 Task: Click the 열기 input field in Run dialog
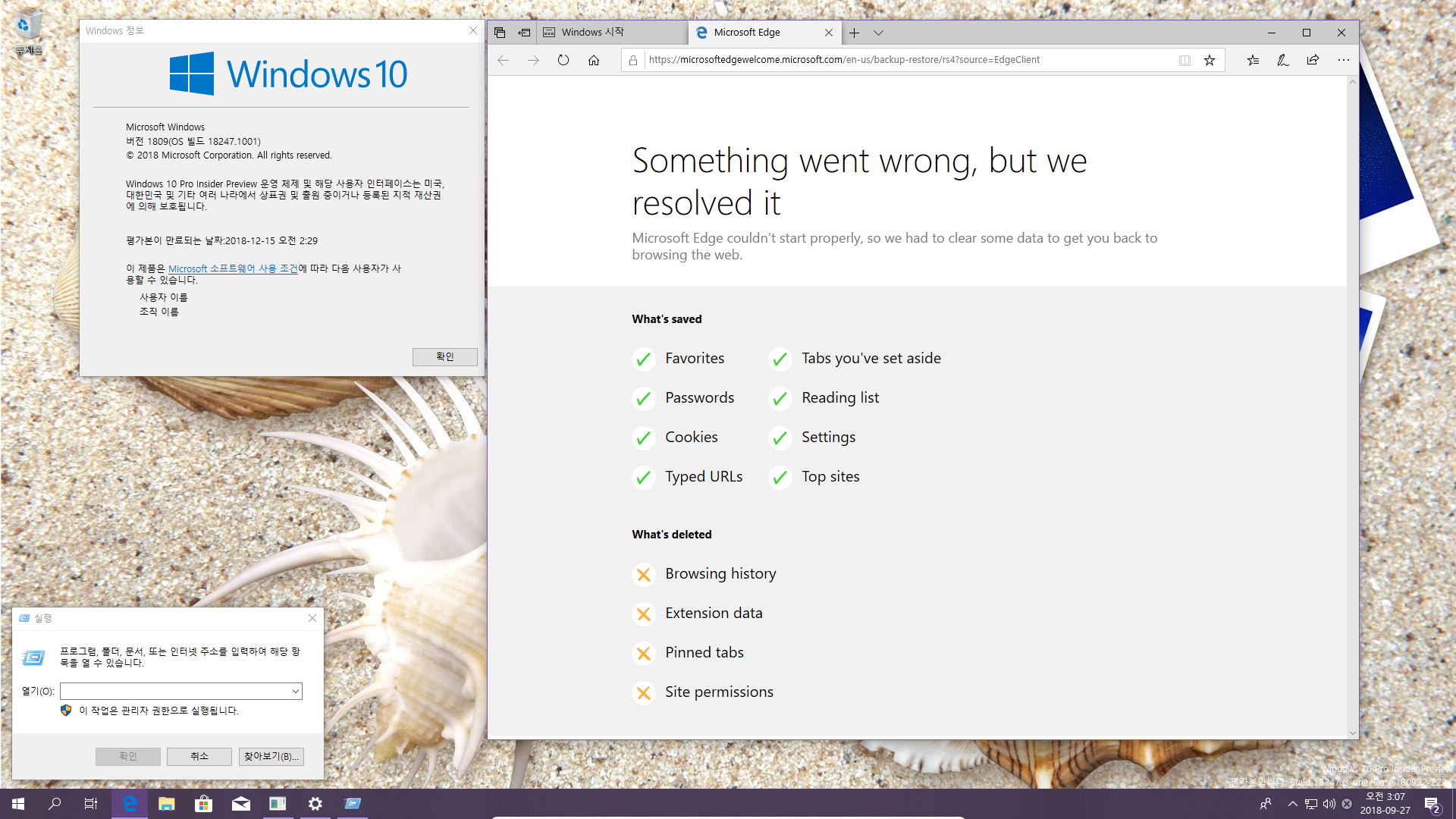click(x=175, y=691)
